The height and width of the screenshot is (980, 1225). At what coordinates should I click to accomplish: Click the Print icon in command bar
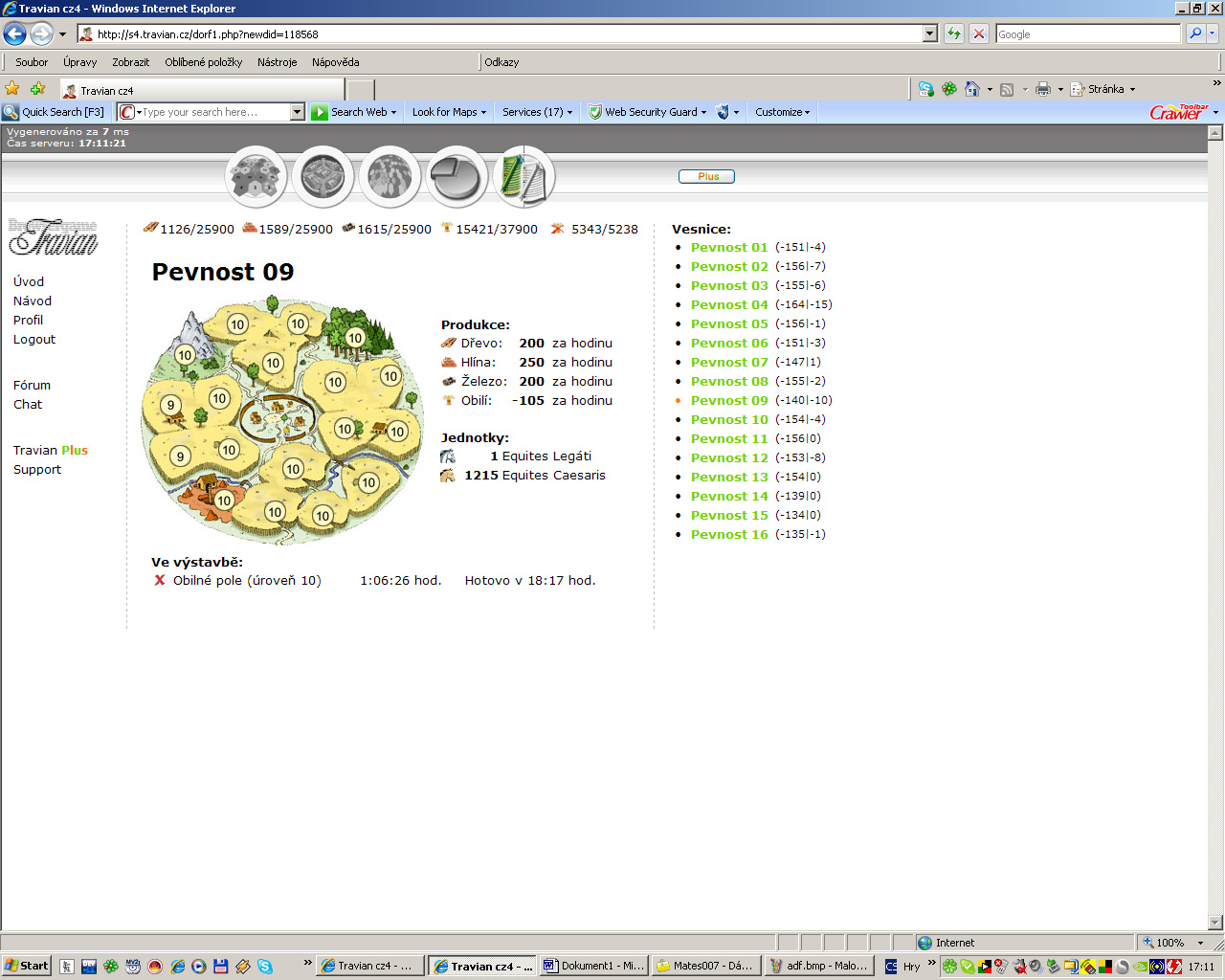coord(1043,89)
